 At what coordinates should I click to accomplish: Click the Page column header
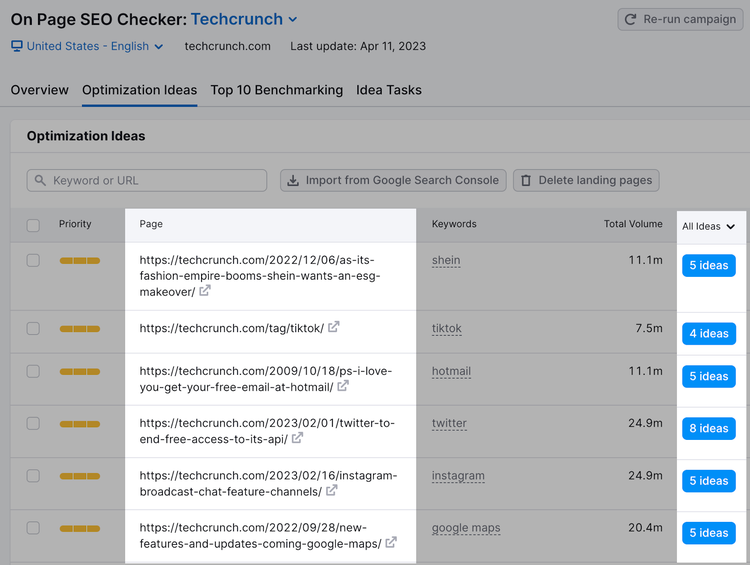(x=151, y=224)
